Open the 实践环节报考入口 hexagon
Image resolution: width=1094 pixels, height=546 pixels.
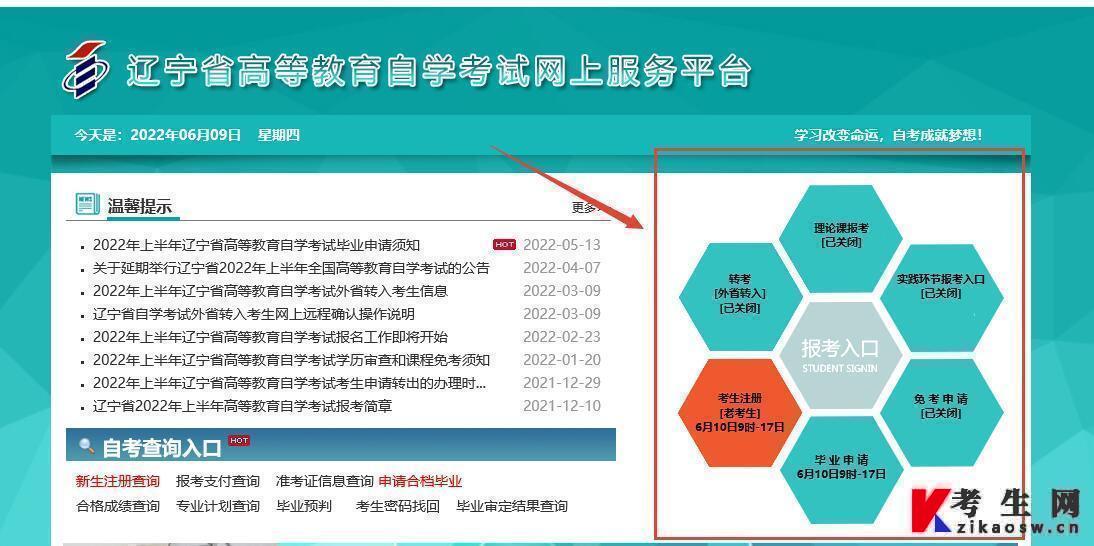coord(941,298)
